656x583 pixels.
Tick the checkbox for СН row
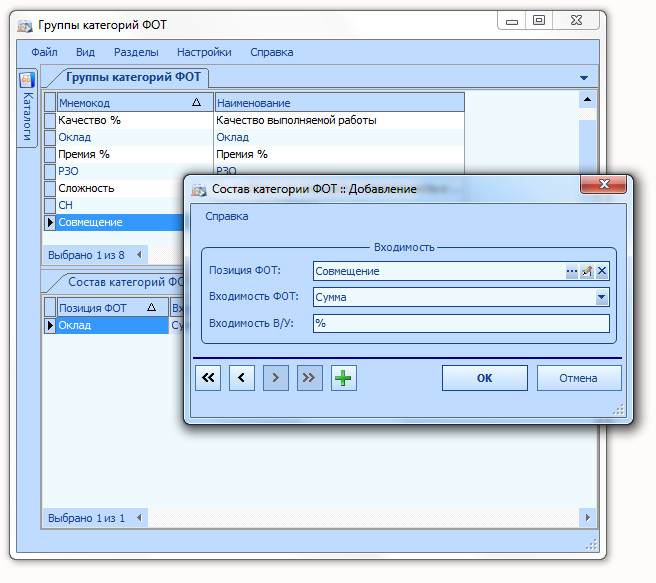click(50, 205)
